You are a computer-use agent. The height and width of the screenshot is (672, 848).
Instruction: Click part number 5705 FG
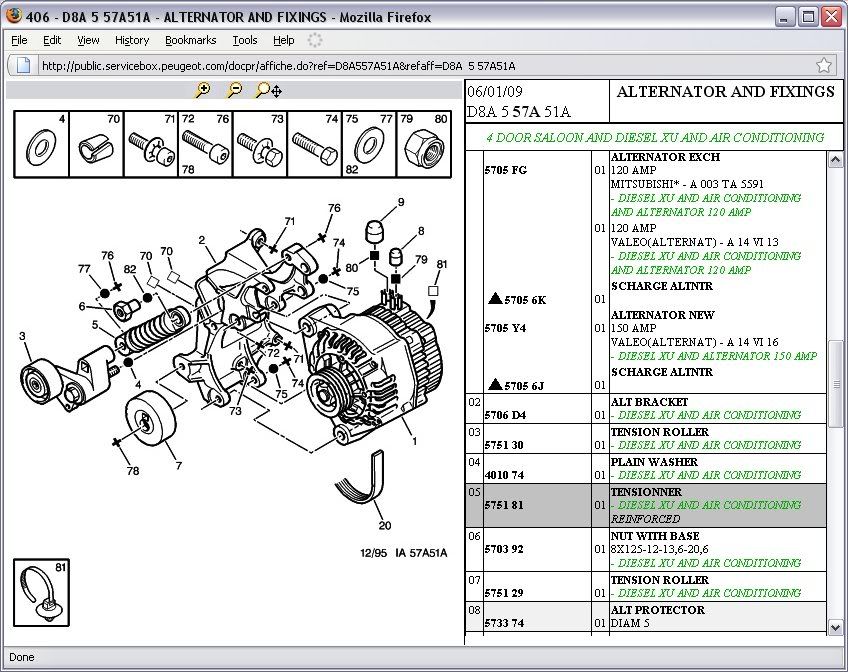pyautogui.click(x=506, y=170)
